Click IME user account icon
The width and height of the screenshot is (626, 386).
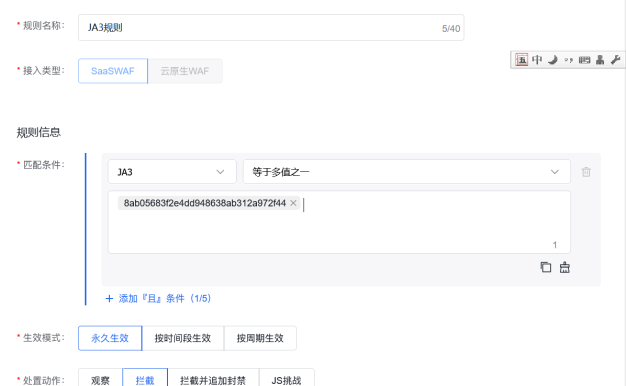pyautogui.click(x=600, y=60)
